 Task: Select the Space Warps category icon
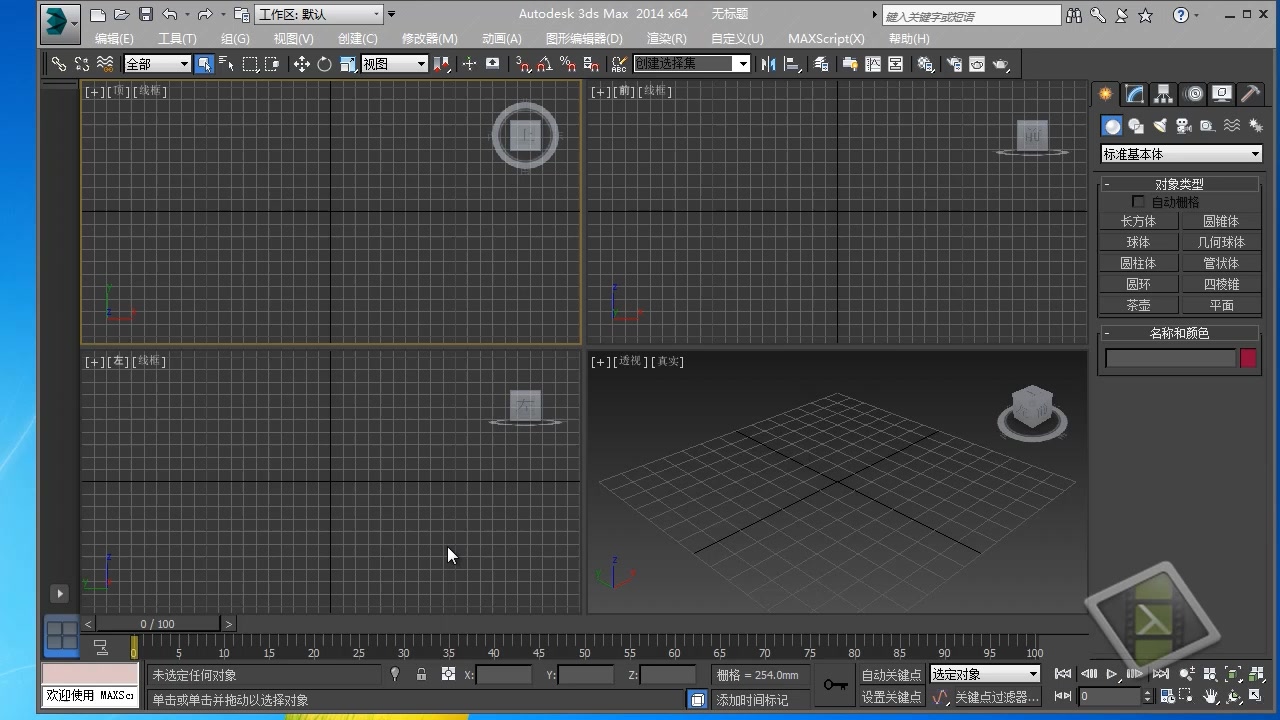coord(1232,125)
